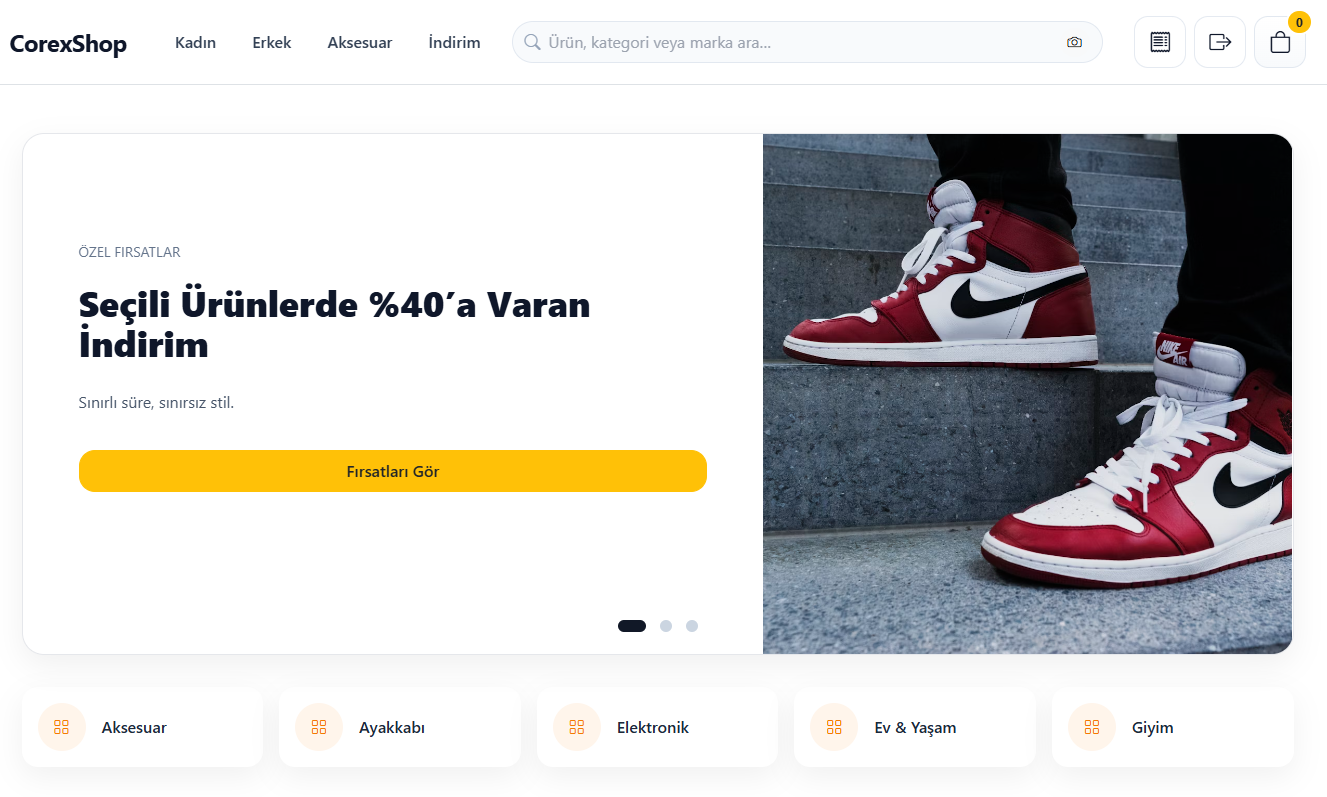Choose the Ev & Yaşam category card
The height and width of the screenshot is (797, 1327).
pos(914,727)
